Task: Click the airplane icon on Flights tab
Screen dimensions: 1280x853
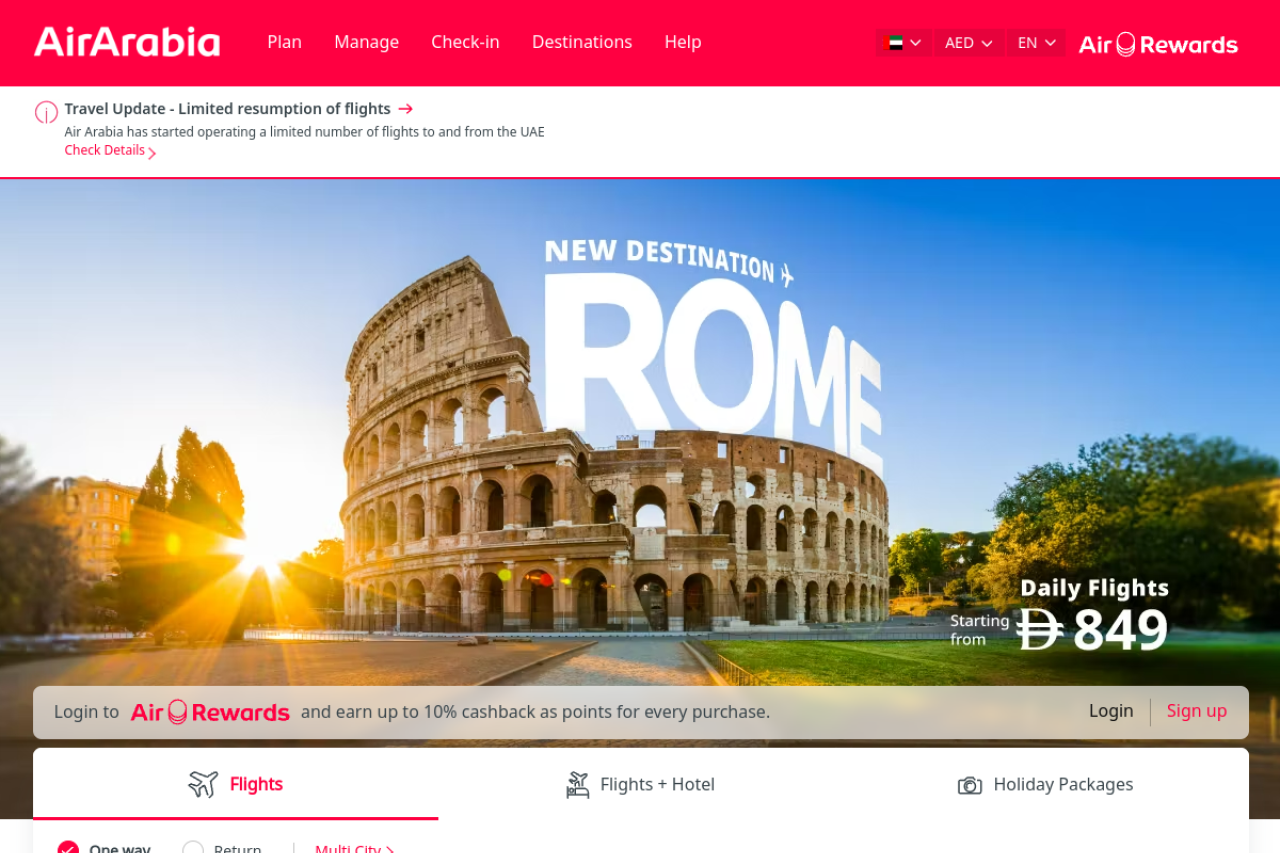Action: [x=203, y=784]
